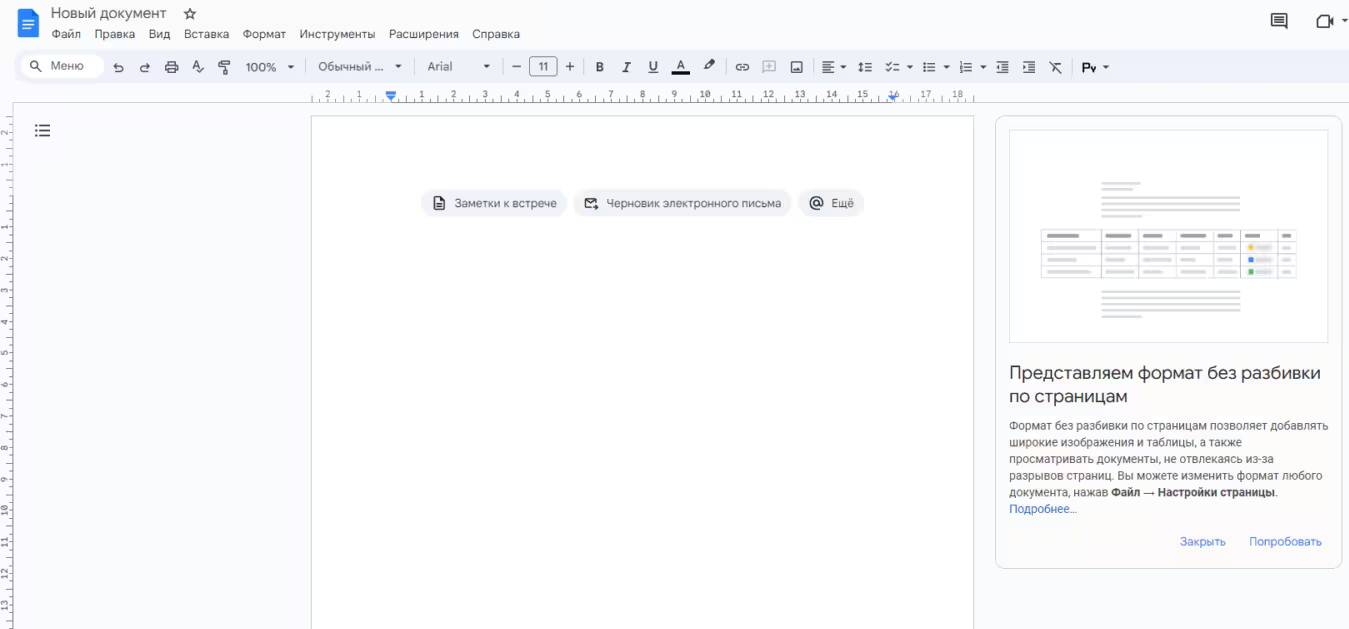This screenshot has width=1349, height=629.
Task: Open the highlight color marker
Action: (x=709, y=66)
